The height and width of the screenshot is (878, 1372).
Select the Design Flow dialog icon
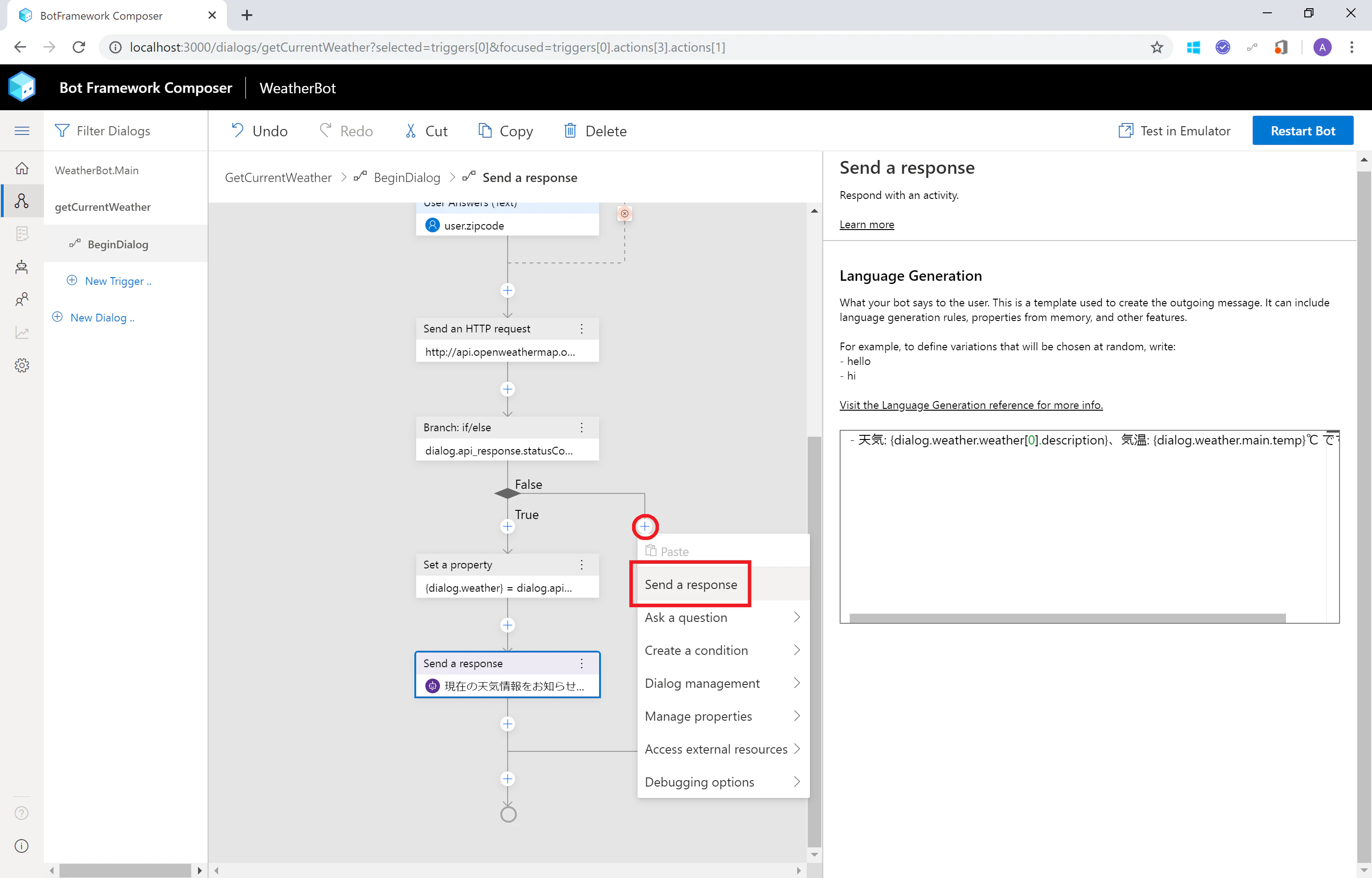point(21,201)
